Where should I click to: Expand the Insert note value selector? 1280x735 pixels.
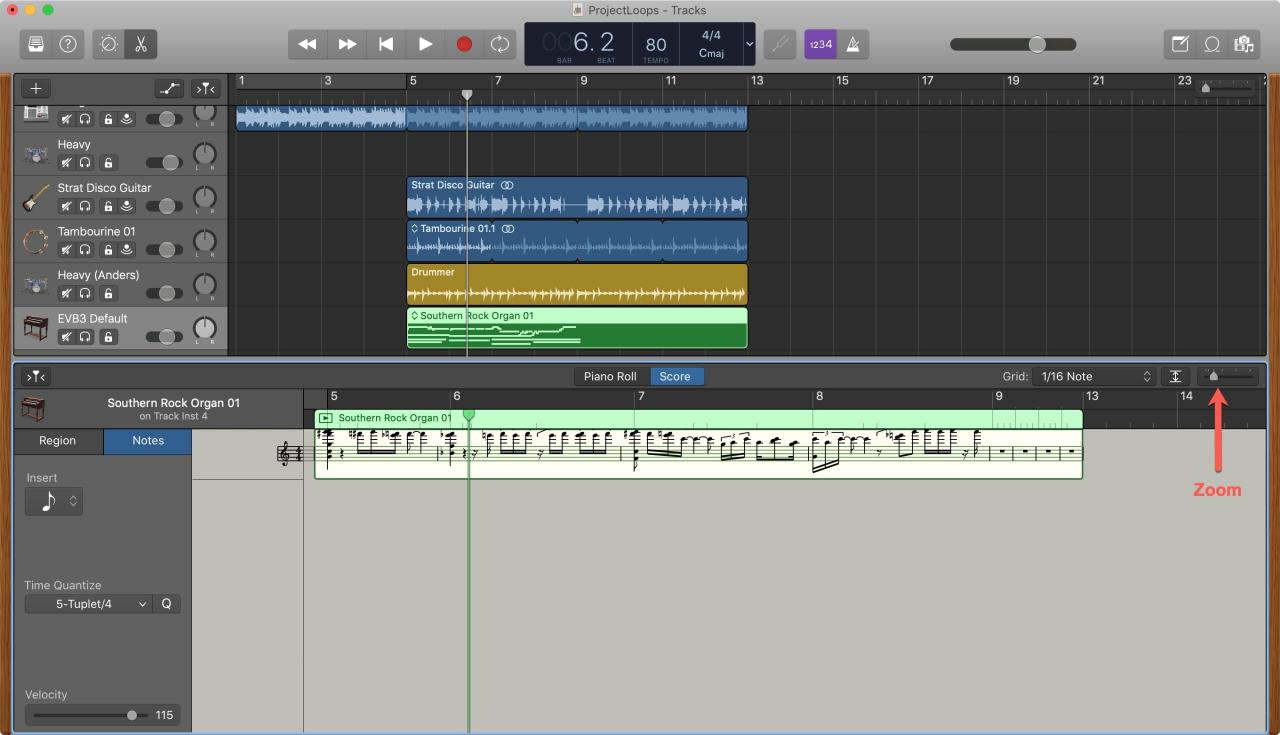pyautogui.click(x=54, y=502)
